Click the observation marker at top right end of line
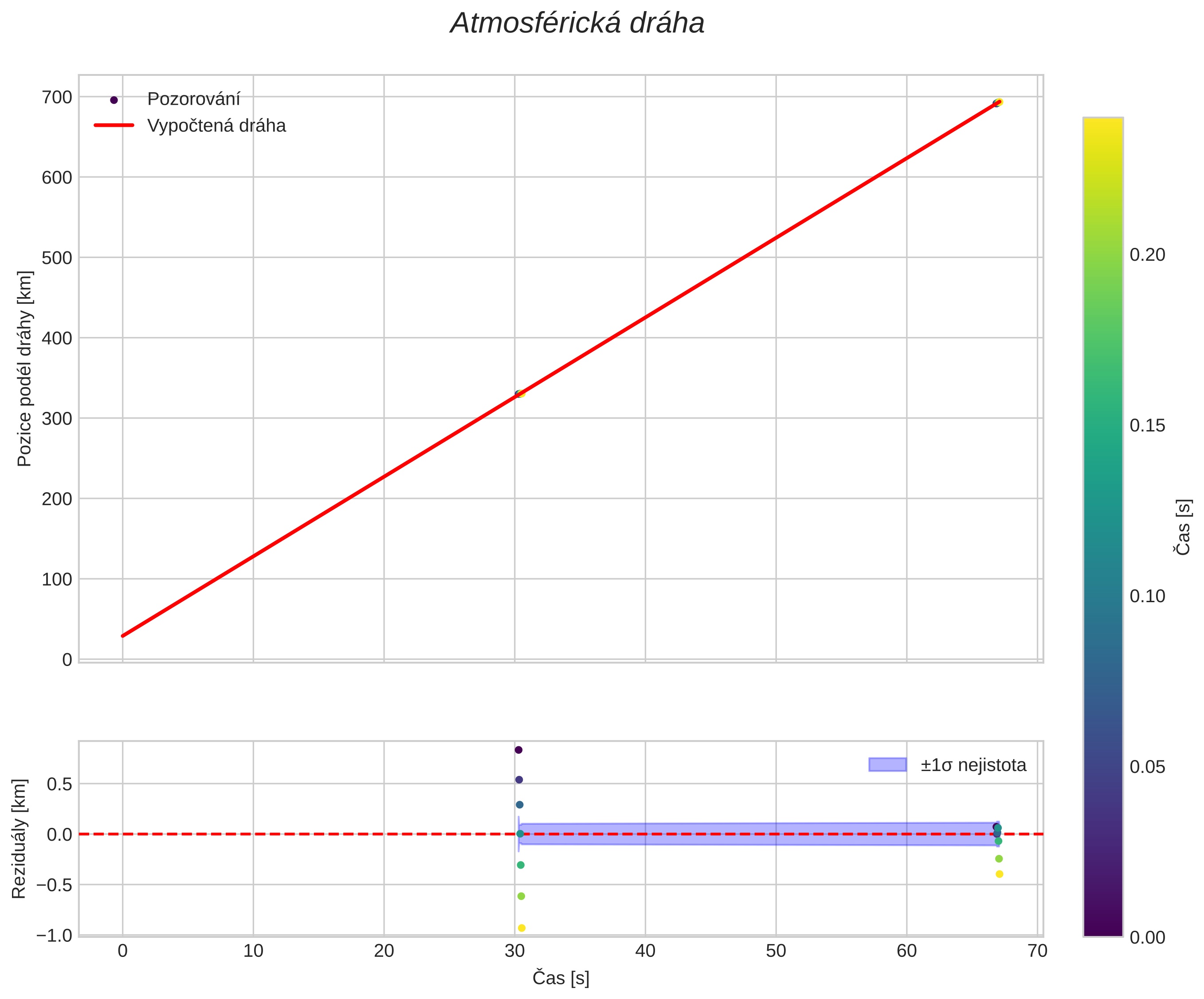This screenshot has height=999, width=1204. [x=998, y=103]
